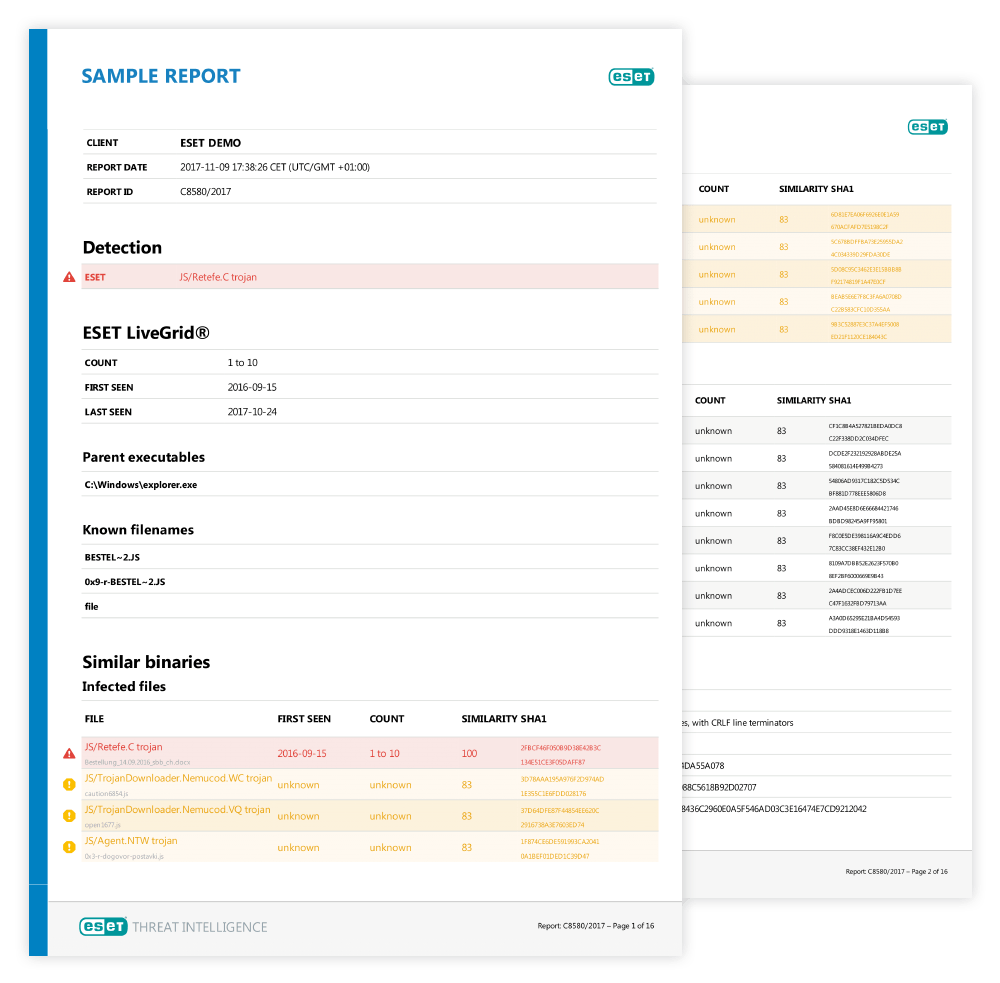Viewport: 1000px width, 983px height.
Task: Select the report ID value C8580/2017
Action: [x=205, y=191]
